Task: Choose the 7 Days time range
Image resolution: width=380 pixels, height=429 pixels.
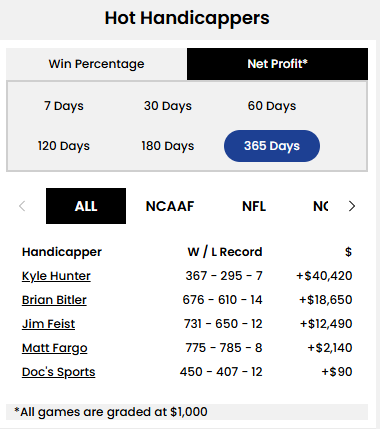Action: click(64, 106)
